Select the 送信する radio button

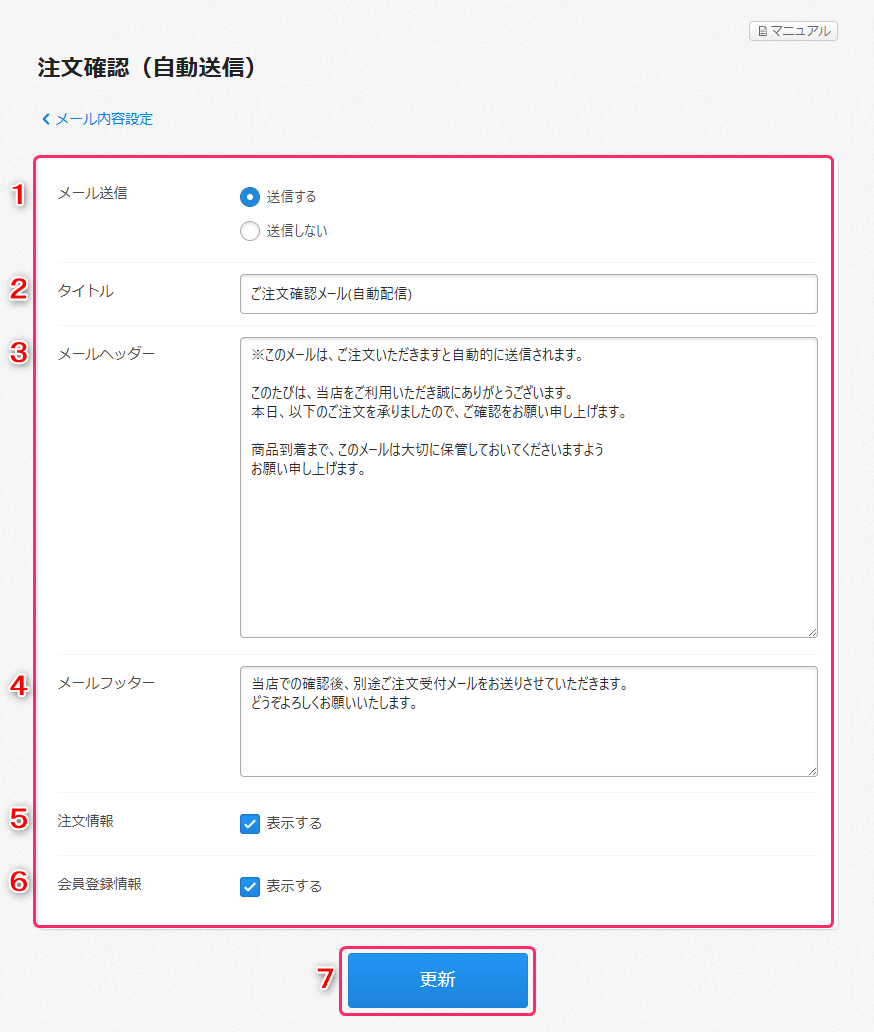click(x=250, y=196)
